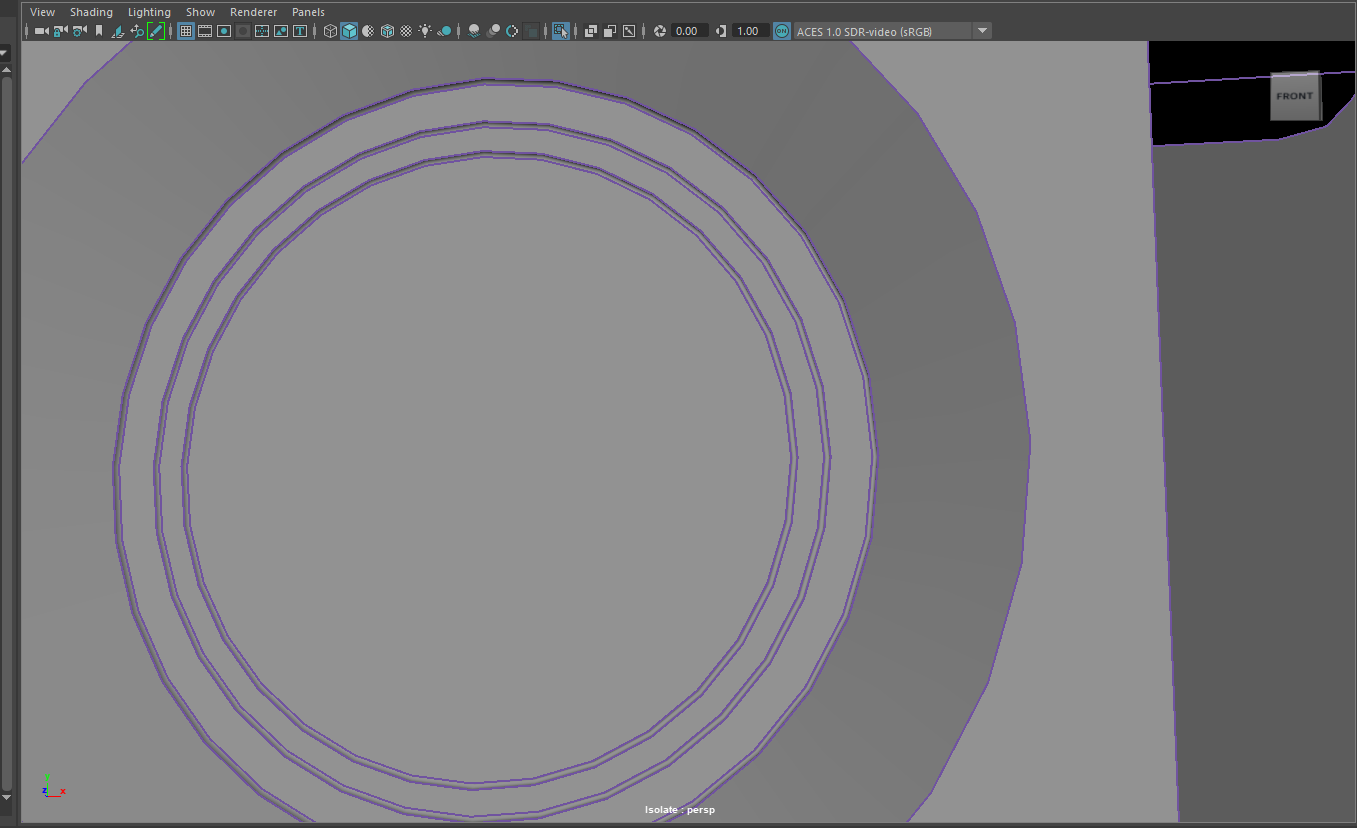
Task: Open the Shading menu
Action: 91,12
